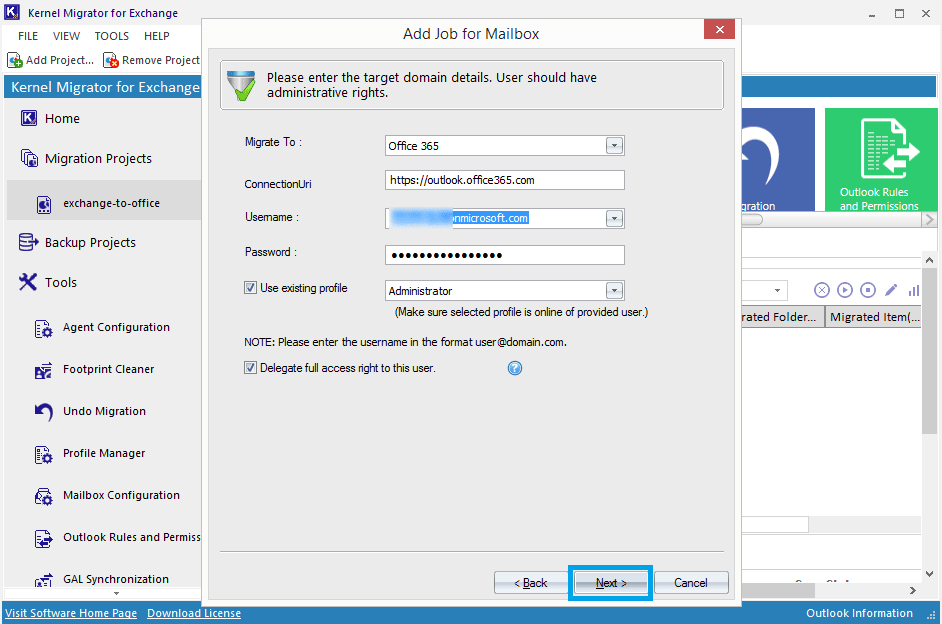Click the blue help icon beside Delegate option
Viewport: 942px width, 624px height.
[515, 368]
